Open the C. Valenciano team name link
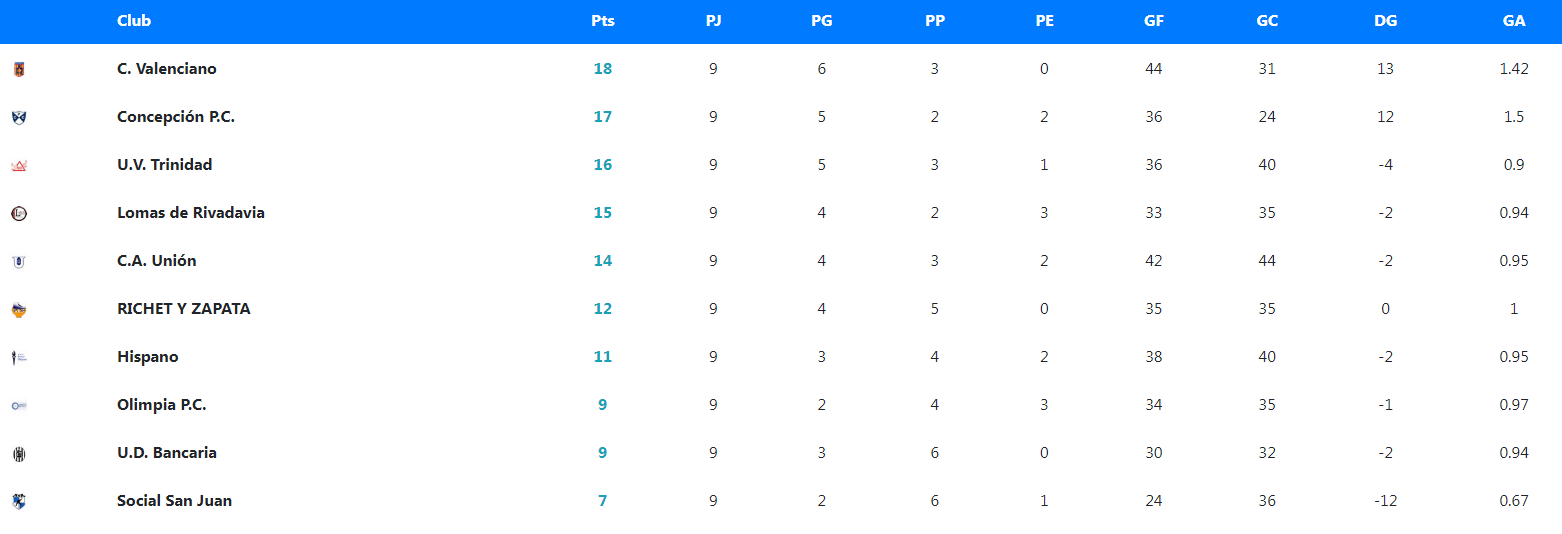 pos(166,69)
